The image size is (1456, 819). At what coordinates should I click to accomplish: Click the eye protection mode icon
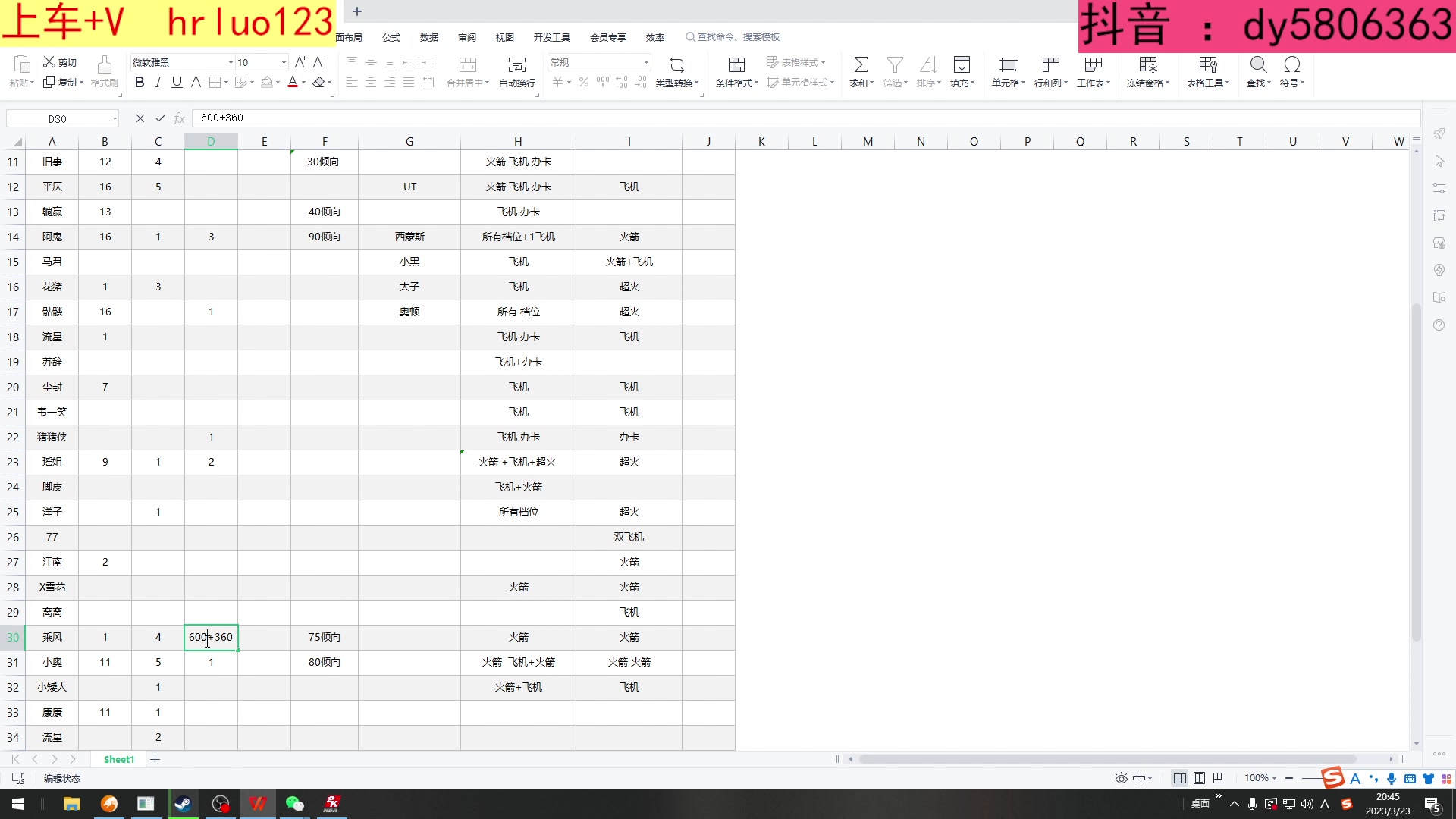point(1121,778)
